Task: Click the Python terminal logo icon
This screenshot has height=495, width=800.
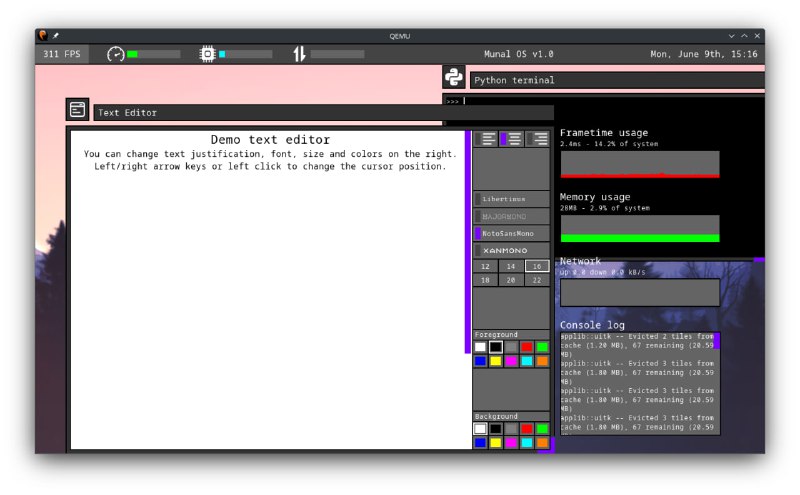Action: click(x=454, y=79)
